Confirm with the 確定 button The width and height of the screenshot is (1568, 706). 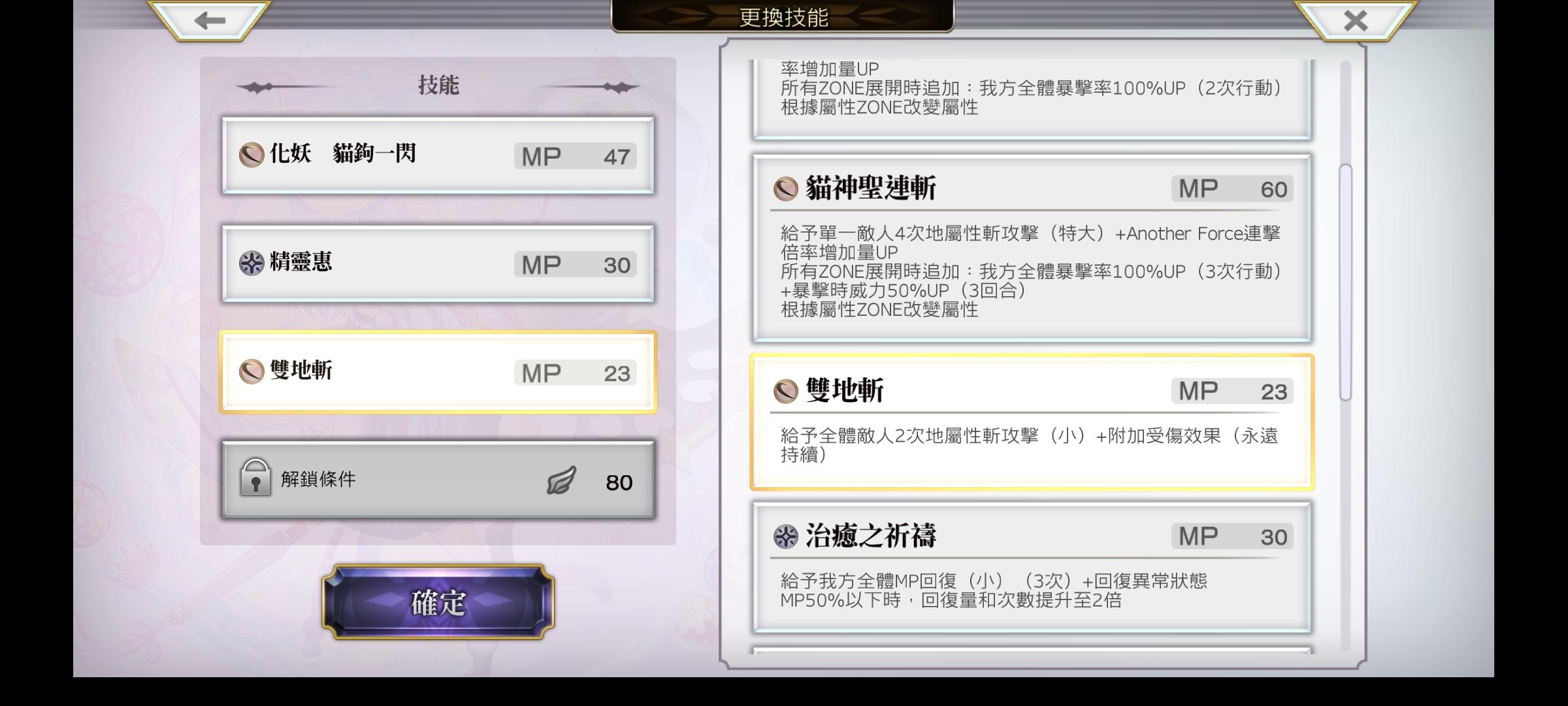tap(438, 602)
